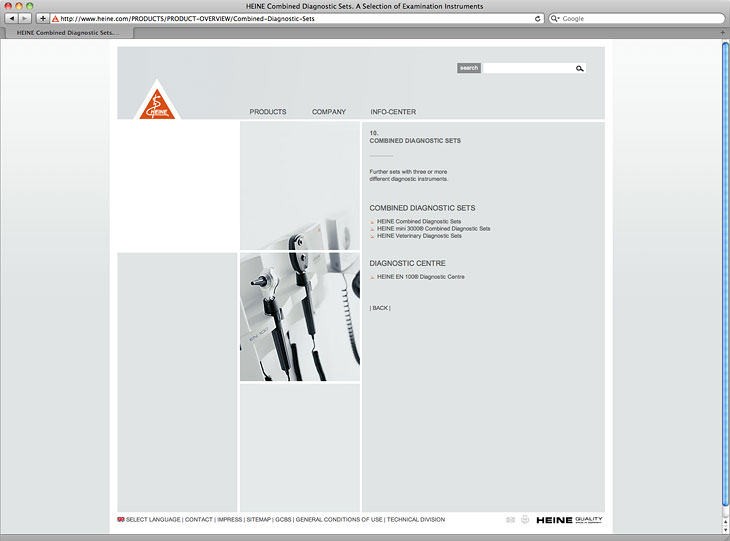
Task: Select the HEINE Combined Diagnostic Sets tab
Action: click(68, 33)
